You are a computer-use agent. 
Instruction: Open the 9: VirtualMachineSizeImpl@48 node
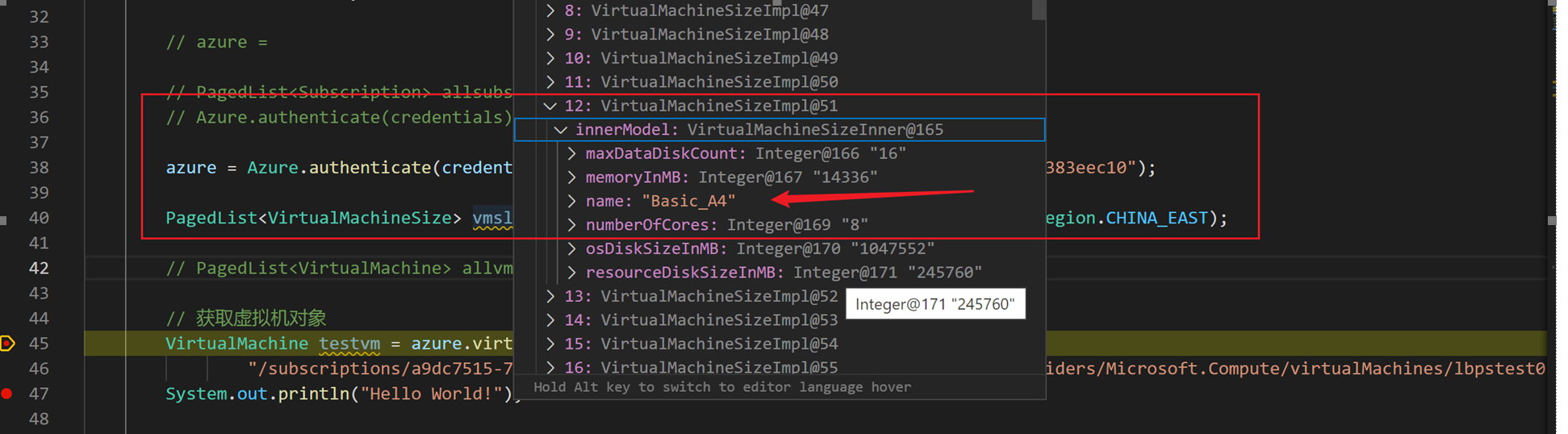click(550, 35)
